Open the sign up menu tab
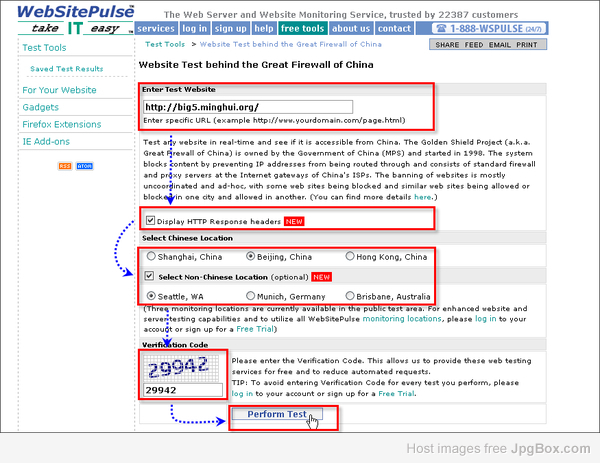The height and width of the screenshot is (463, 600). pyautogui.click(x=230, y=28)
